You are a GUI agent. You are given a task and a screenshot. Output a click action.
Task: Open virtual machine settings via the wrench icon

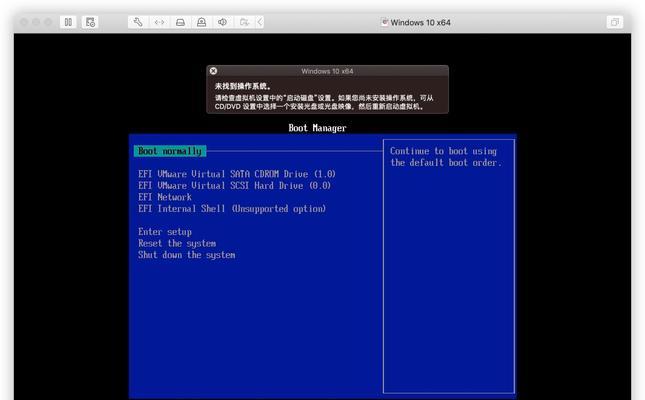click(x=138, y=22)
